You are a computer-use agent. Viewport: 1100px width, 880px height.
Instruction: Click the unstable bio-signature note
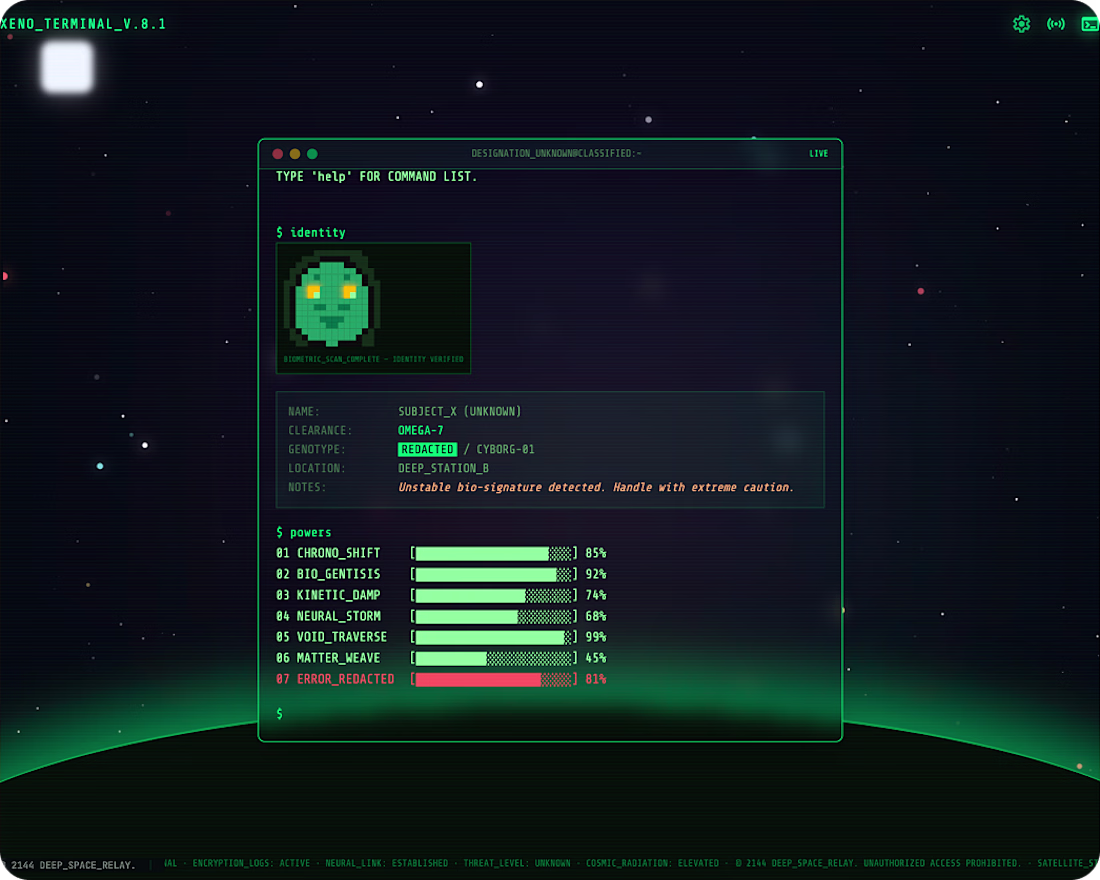[x=596, y=487]
